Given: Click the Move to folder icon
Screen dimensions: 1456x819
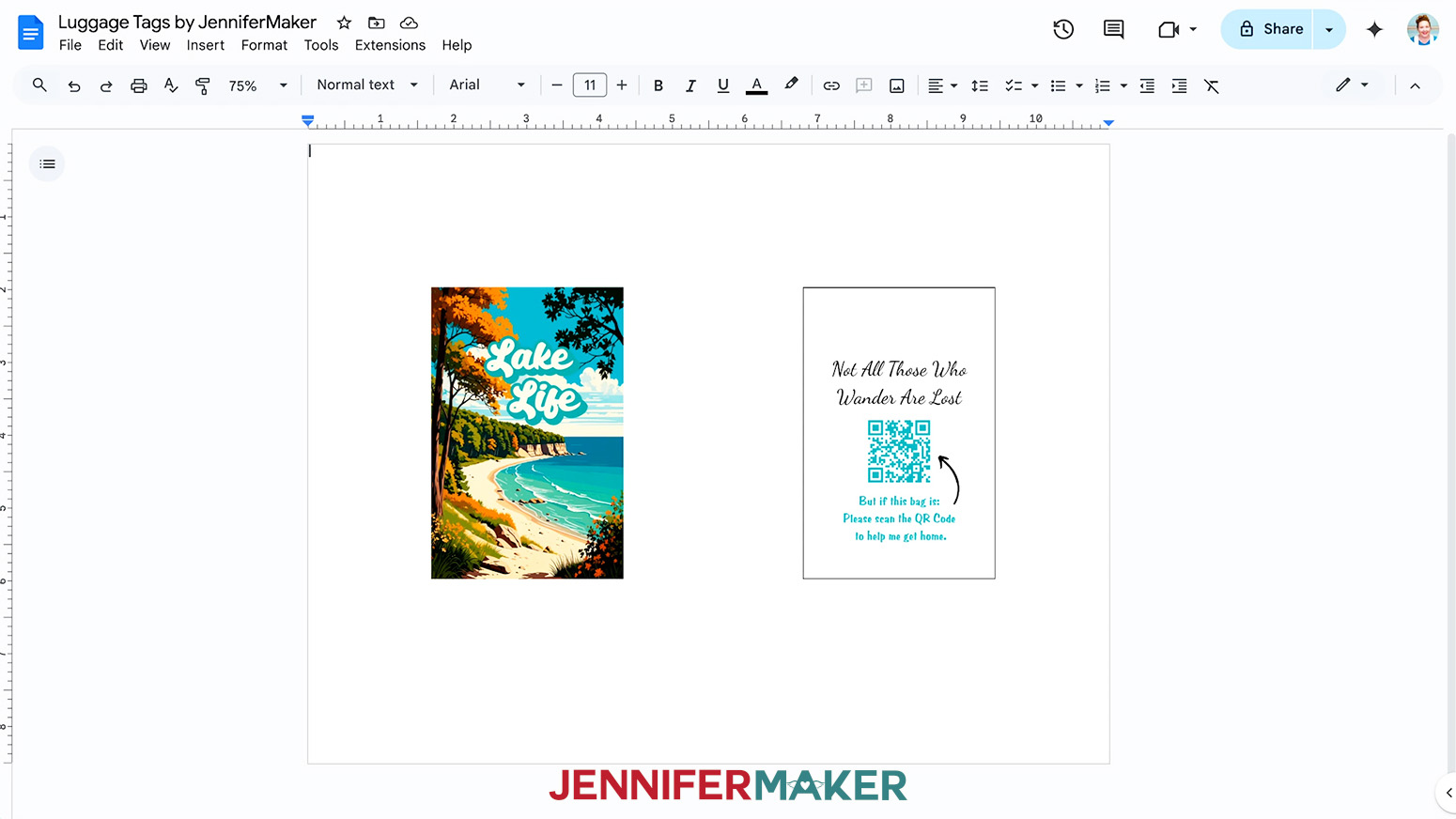Looking at the screenshot, I should click(377, 23).
